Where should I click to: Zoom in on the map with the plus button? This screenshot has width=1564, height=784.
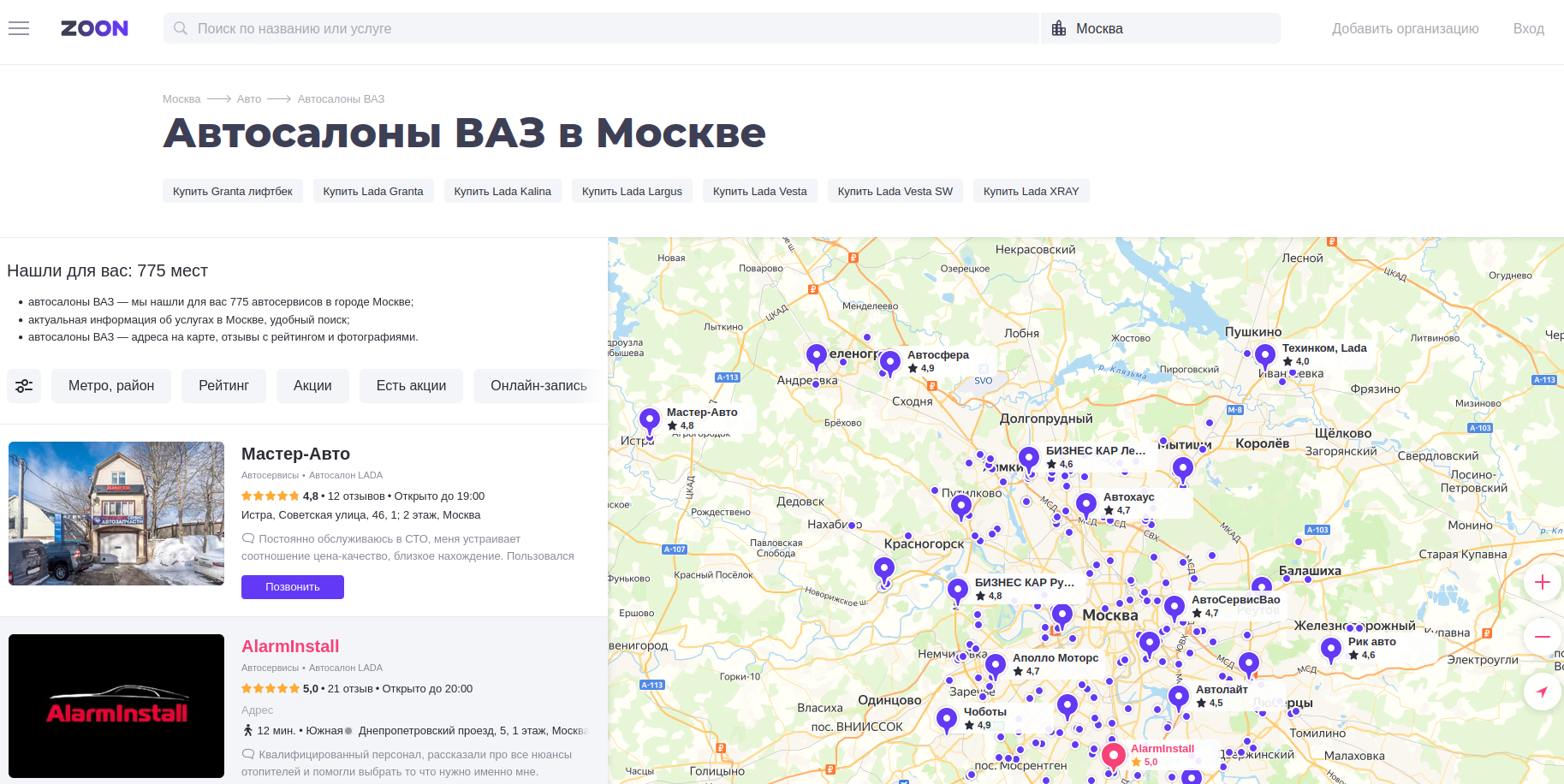(1543, 582)
